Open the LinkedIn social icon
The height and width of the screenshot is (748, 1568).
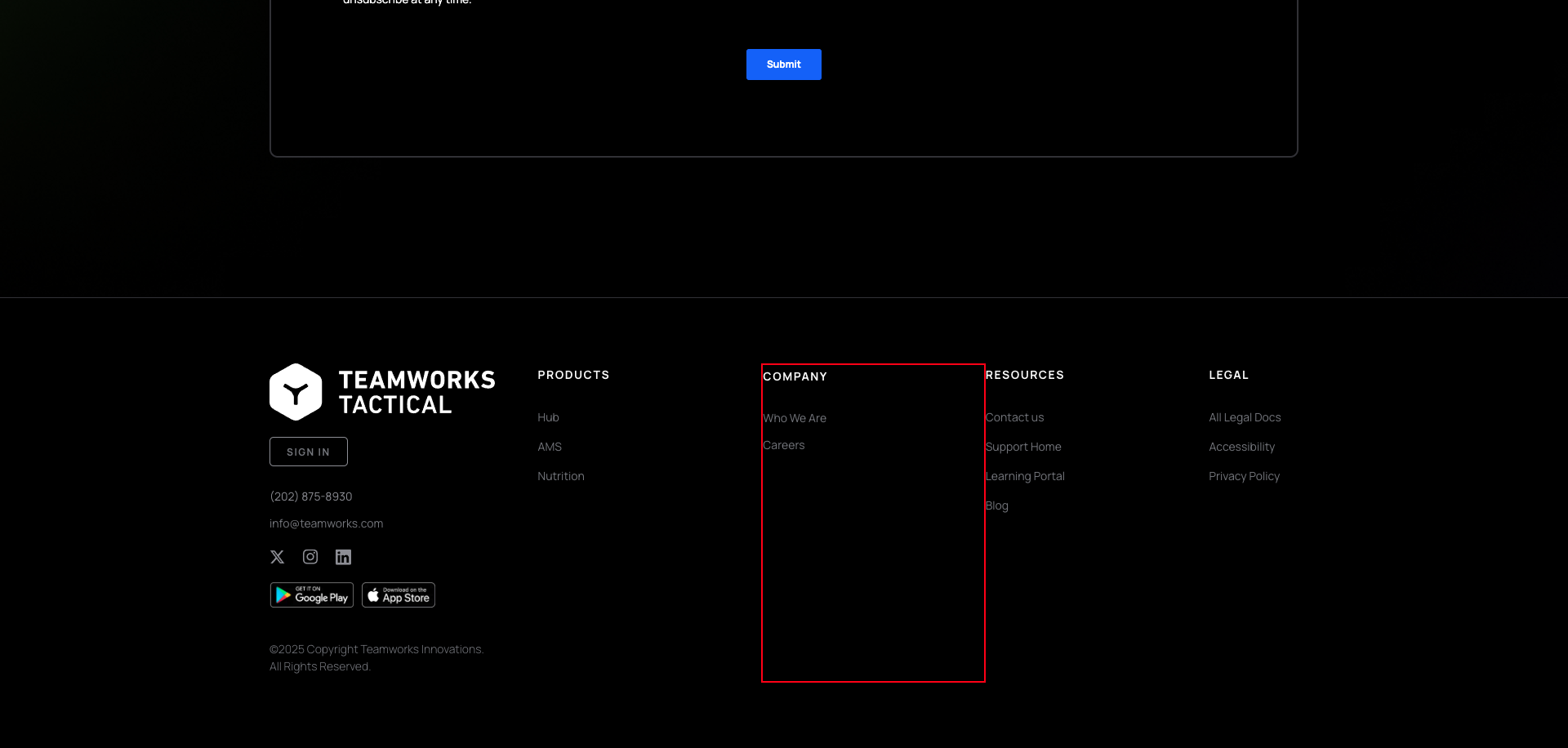click(x=343, y=556)
